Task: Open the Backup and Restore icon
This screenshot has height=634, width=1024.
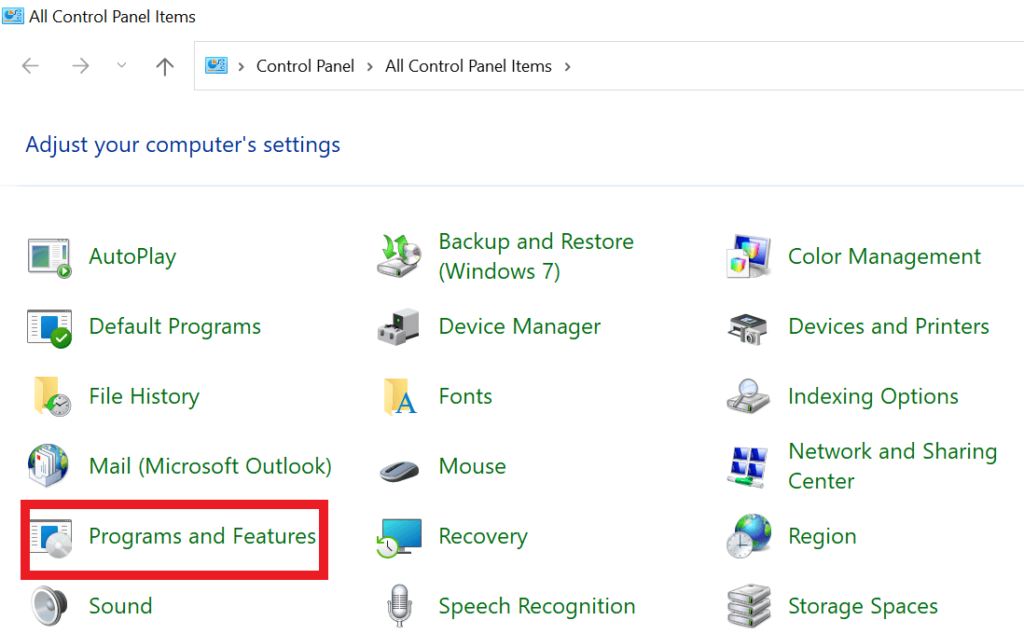Action: (399, 257)
